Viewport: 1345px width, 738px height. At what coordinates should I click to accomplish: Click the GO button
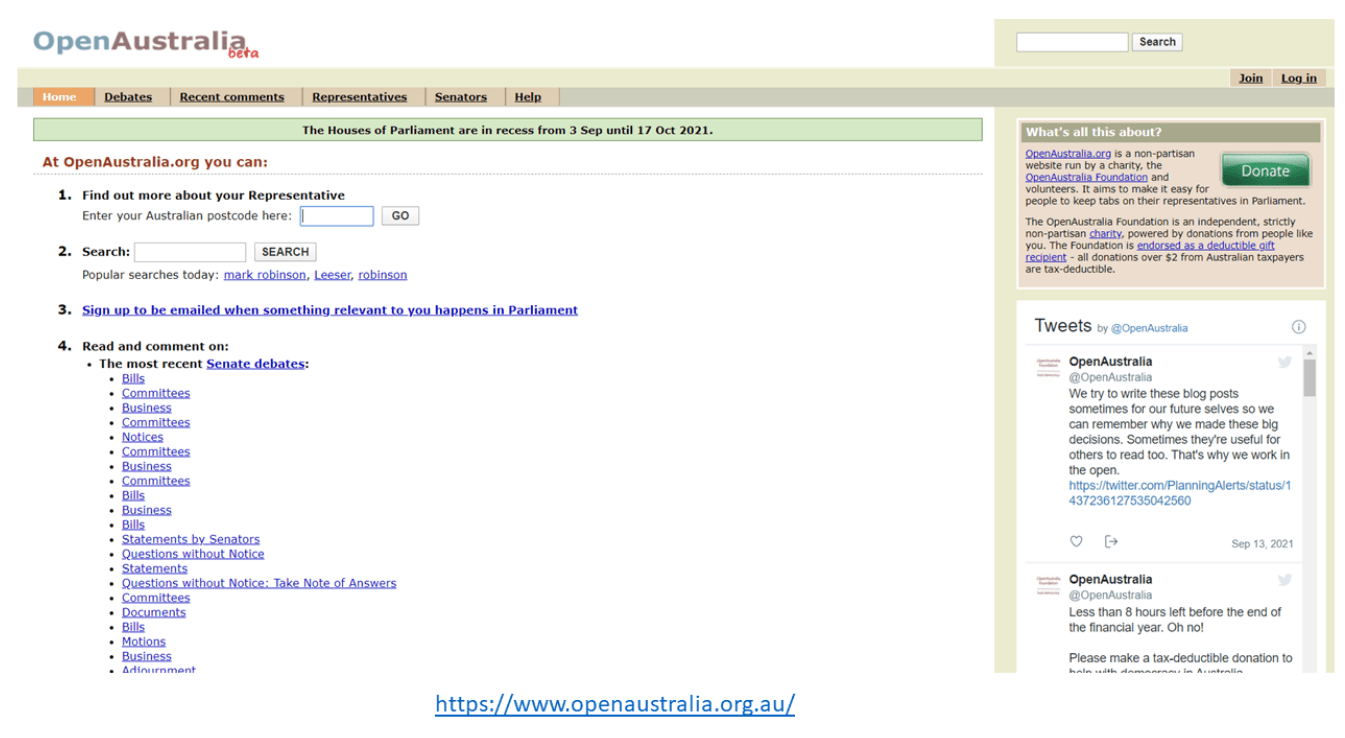click(400, 216)
